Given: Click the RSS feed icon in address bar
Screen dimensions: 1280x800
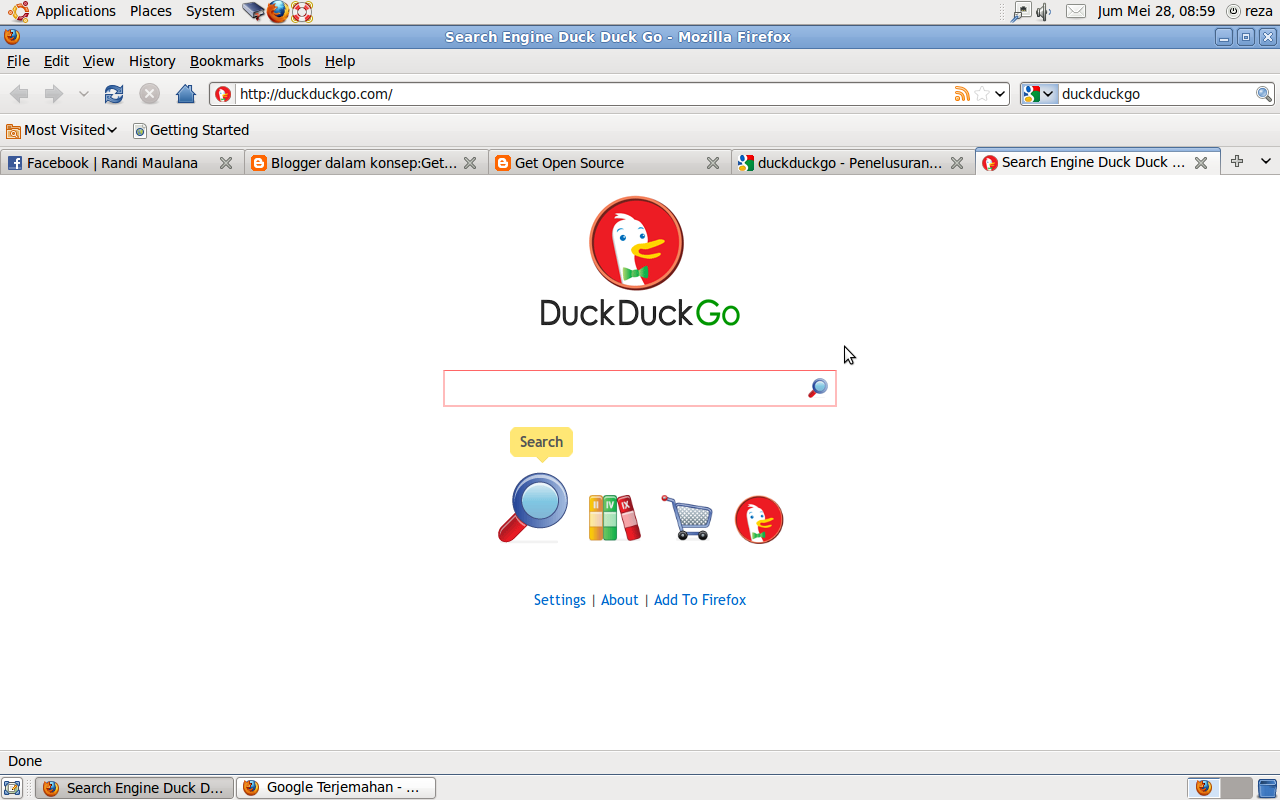Looking at the screenshot, I should click(962, 94).
